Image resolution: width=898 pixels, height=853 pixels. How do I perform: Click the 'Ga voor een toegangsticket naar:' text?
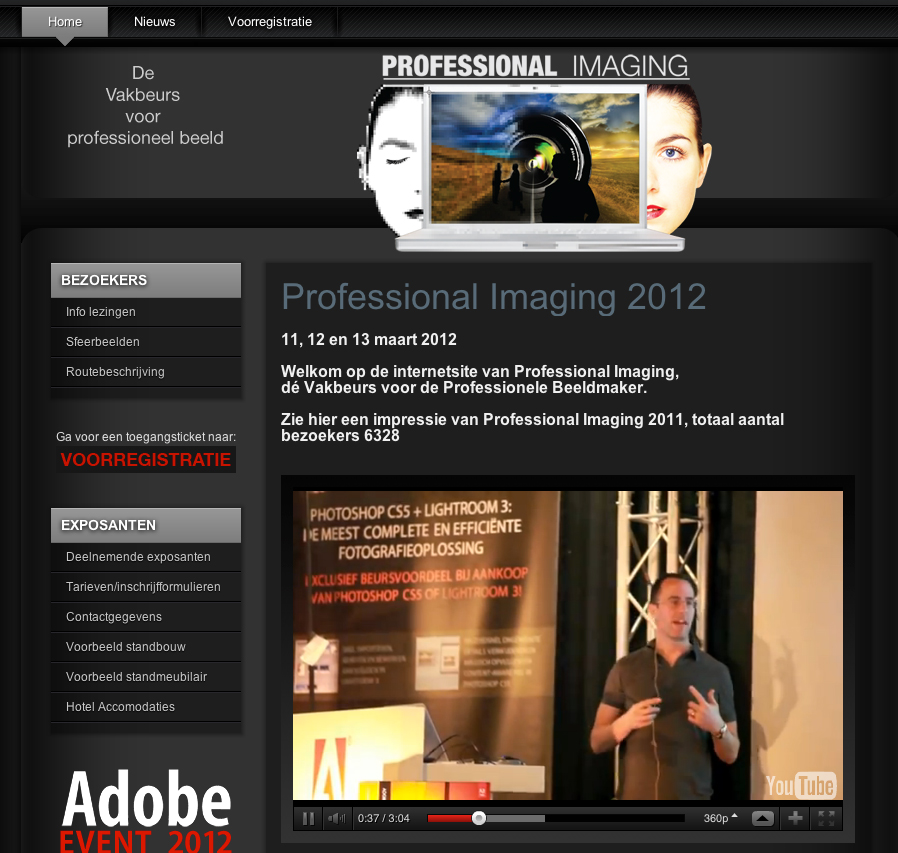click(146, 437)
